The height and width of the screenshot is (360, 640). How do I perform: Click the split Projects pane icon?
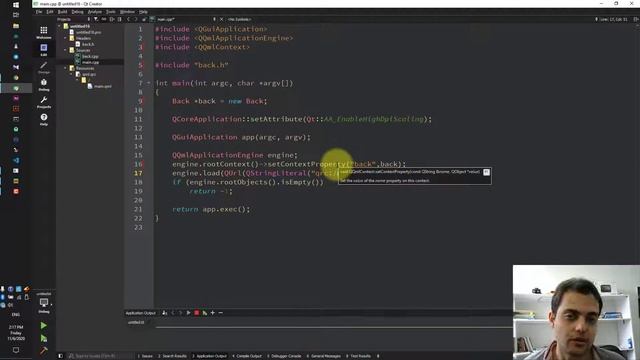(x=112, y=19)
